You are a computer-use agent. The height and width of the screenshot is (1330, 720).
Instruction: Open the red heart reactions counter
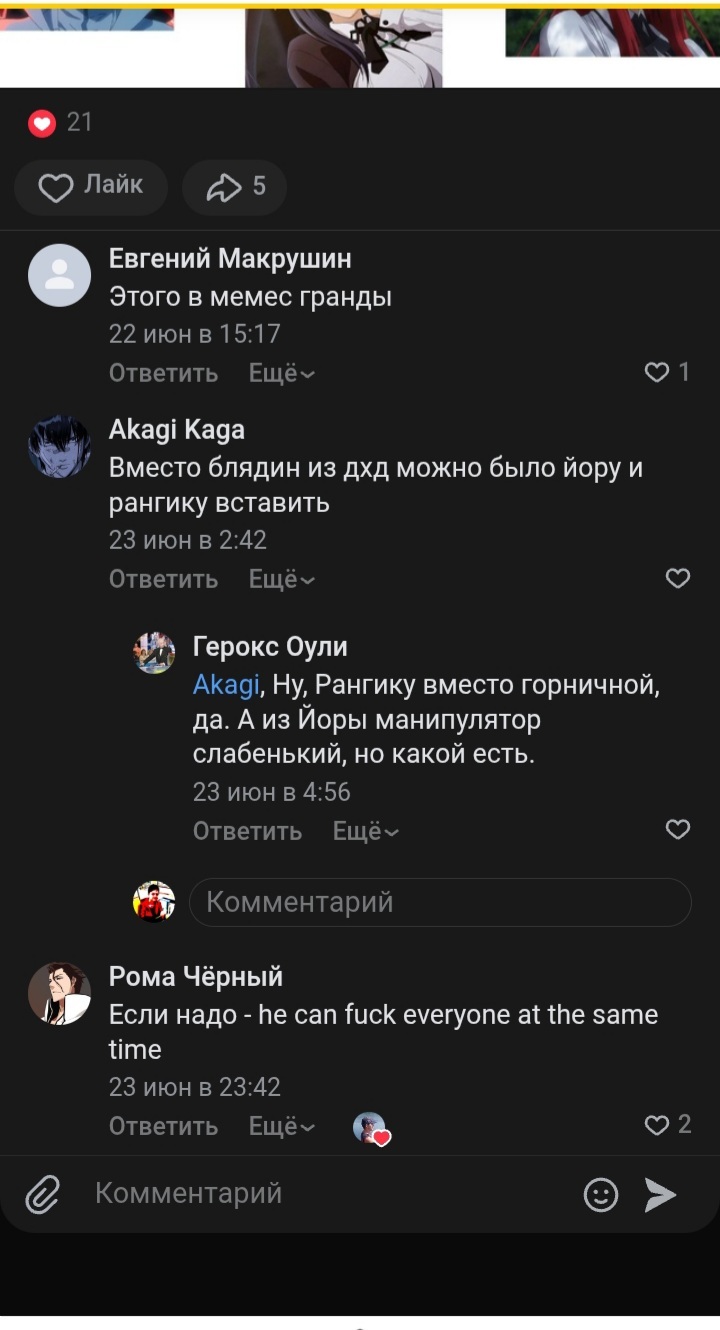[42, 123]
